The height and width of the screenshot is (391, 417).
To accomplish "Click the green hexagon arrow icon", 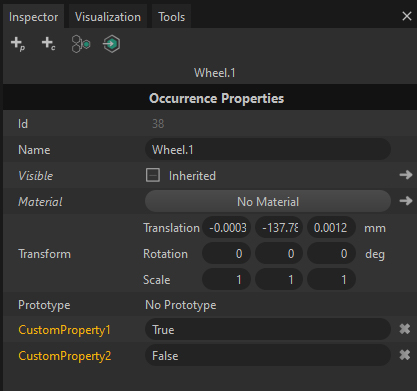I will click(x=111, y=44).
